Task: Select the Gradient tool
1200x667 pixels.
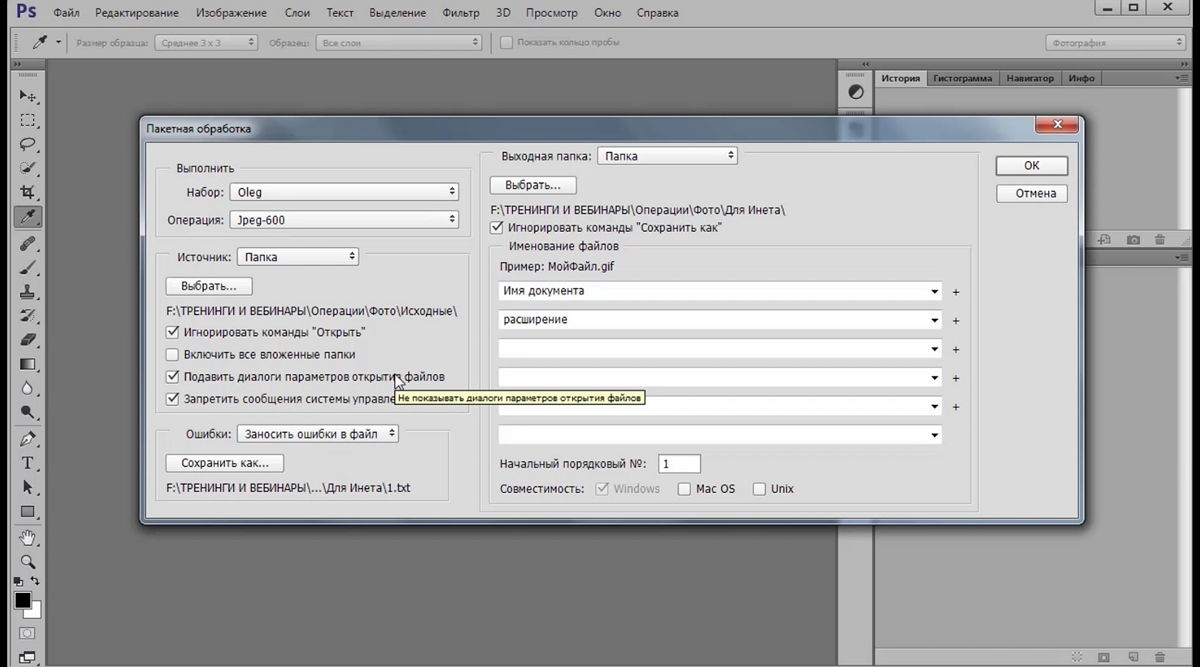Action: coord(28,364)
